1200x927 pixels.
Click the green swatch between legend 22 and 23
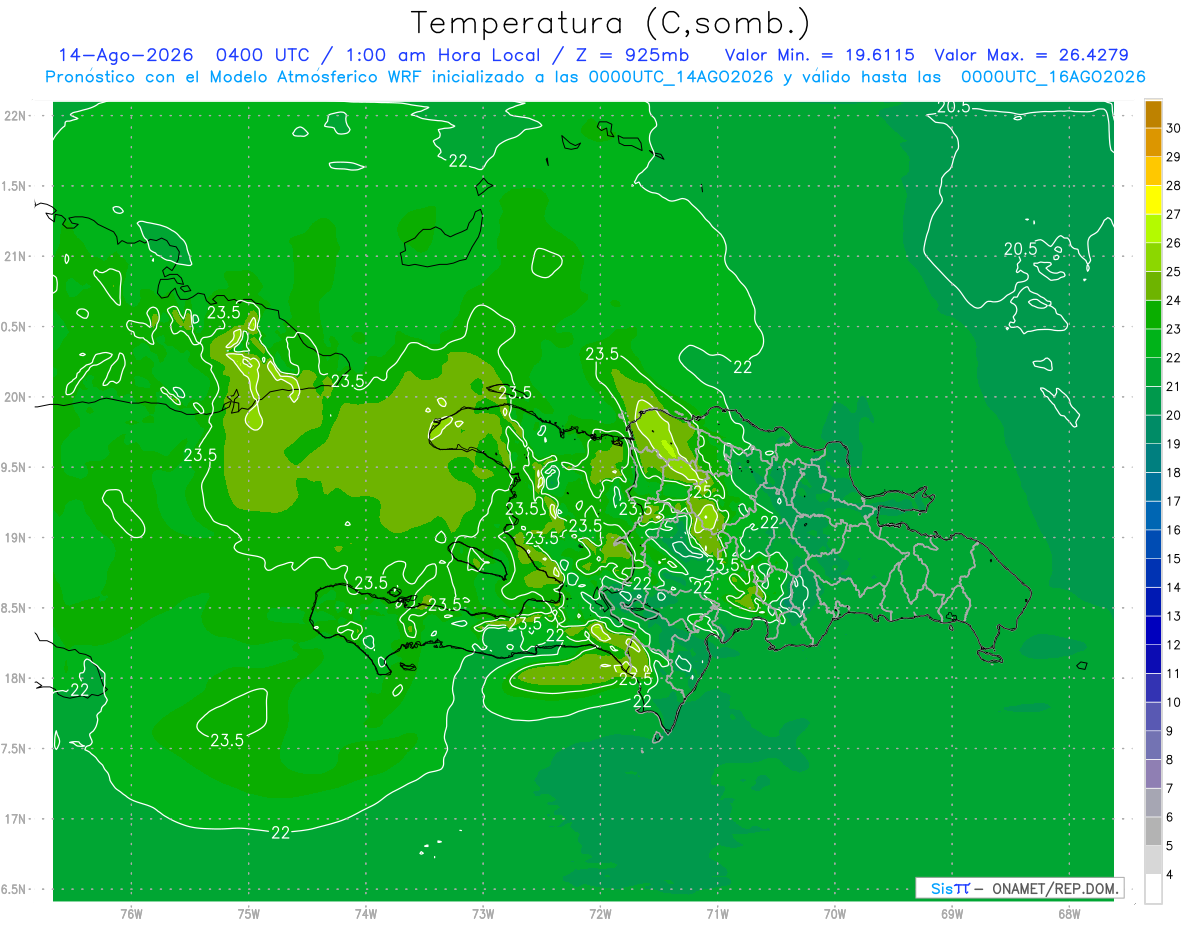[1153, 344]
